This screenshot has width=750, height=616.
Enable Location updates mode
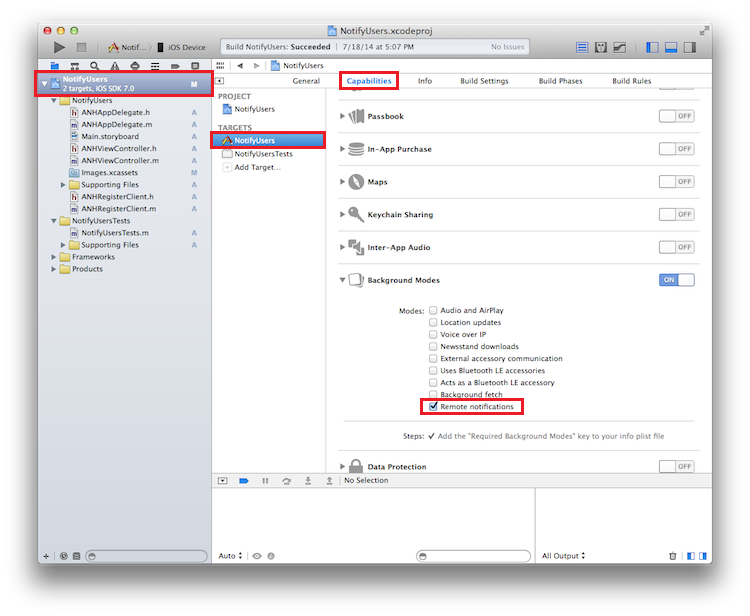pyautogui.click(x=433, y=322)
